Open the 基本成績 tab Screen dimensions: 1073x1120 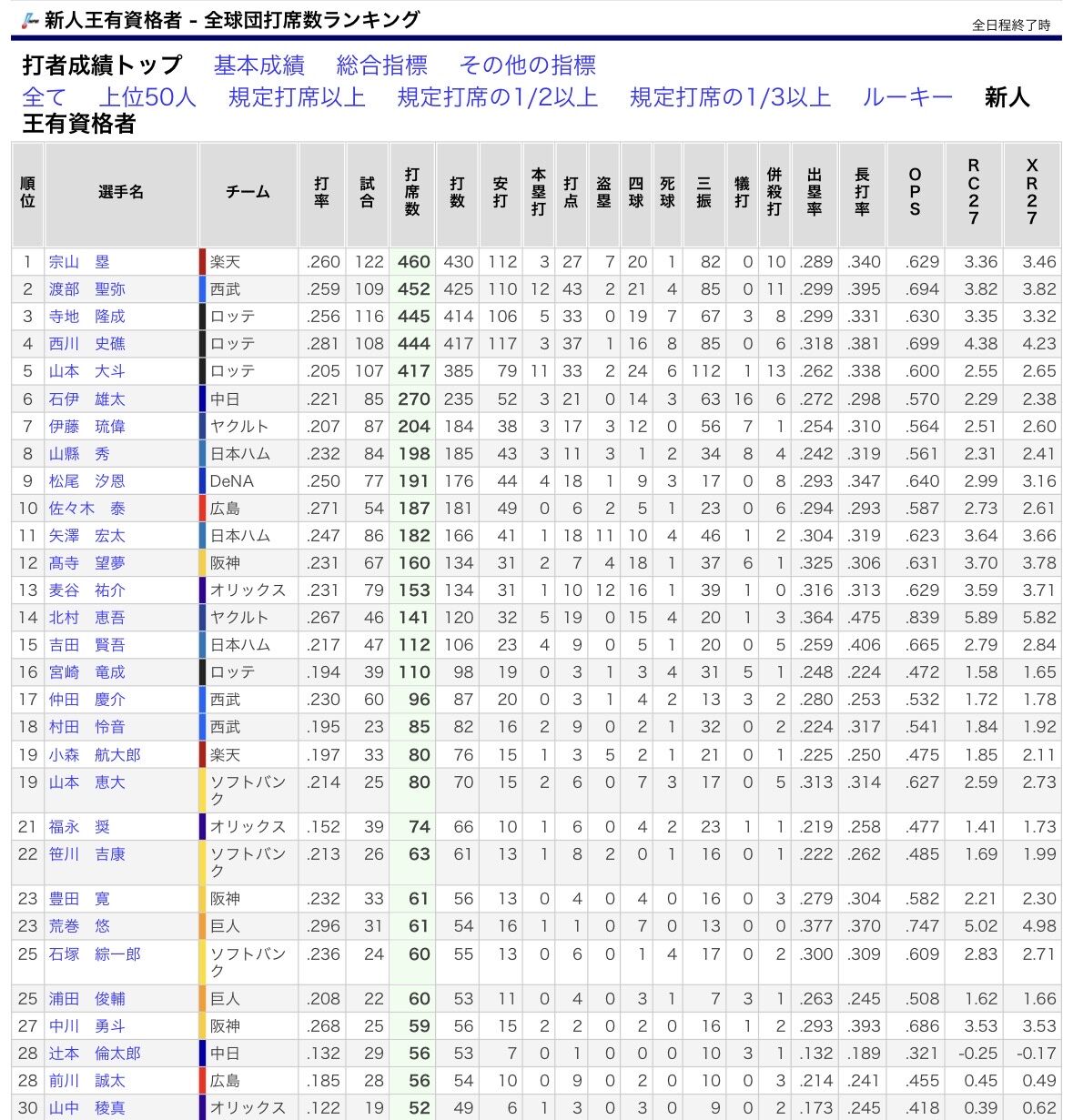tap(259, 66)
